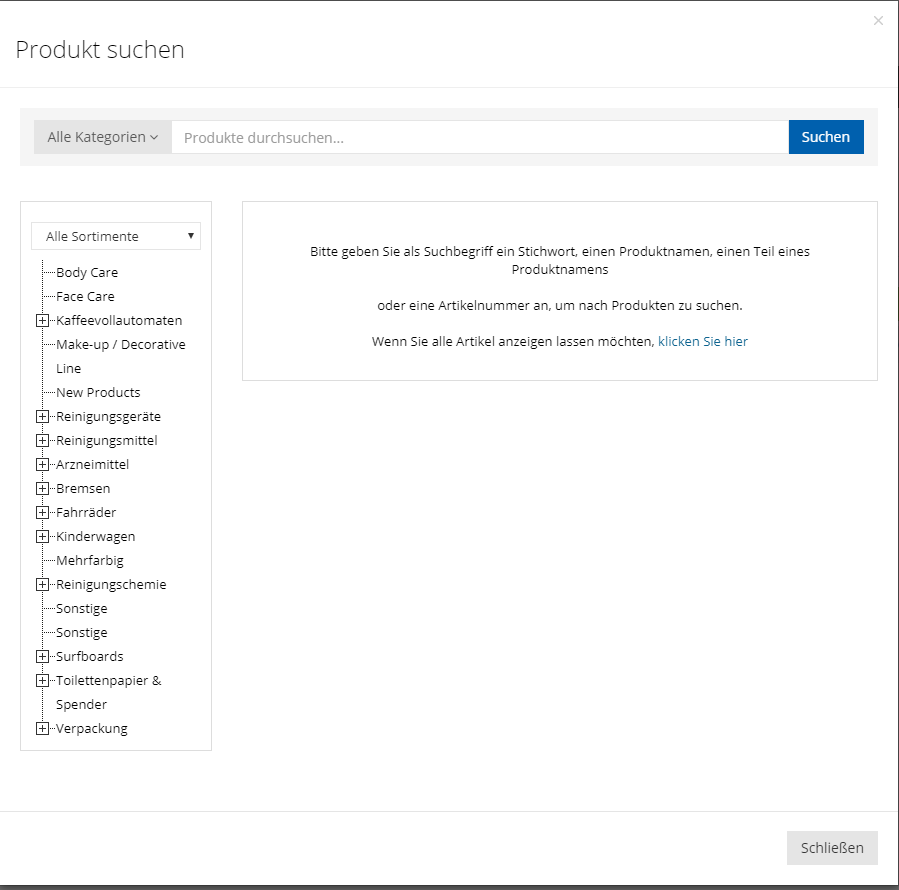
Task: Select the Mehrfarbig tree item
Action: point(90,560)
